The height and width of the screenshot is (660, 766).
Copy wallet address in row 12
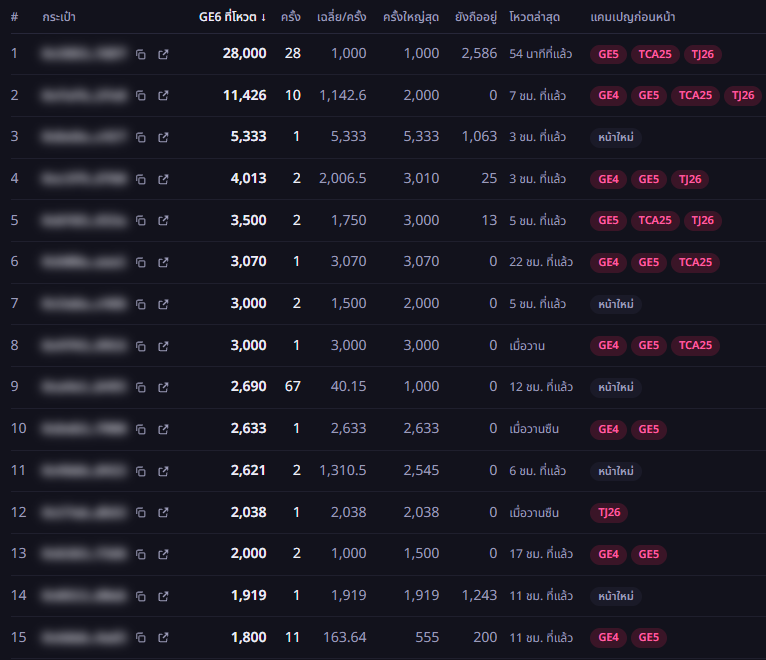point(141,512)
